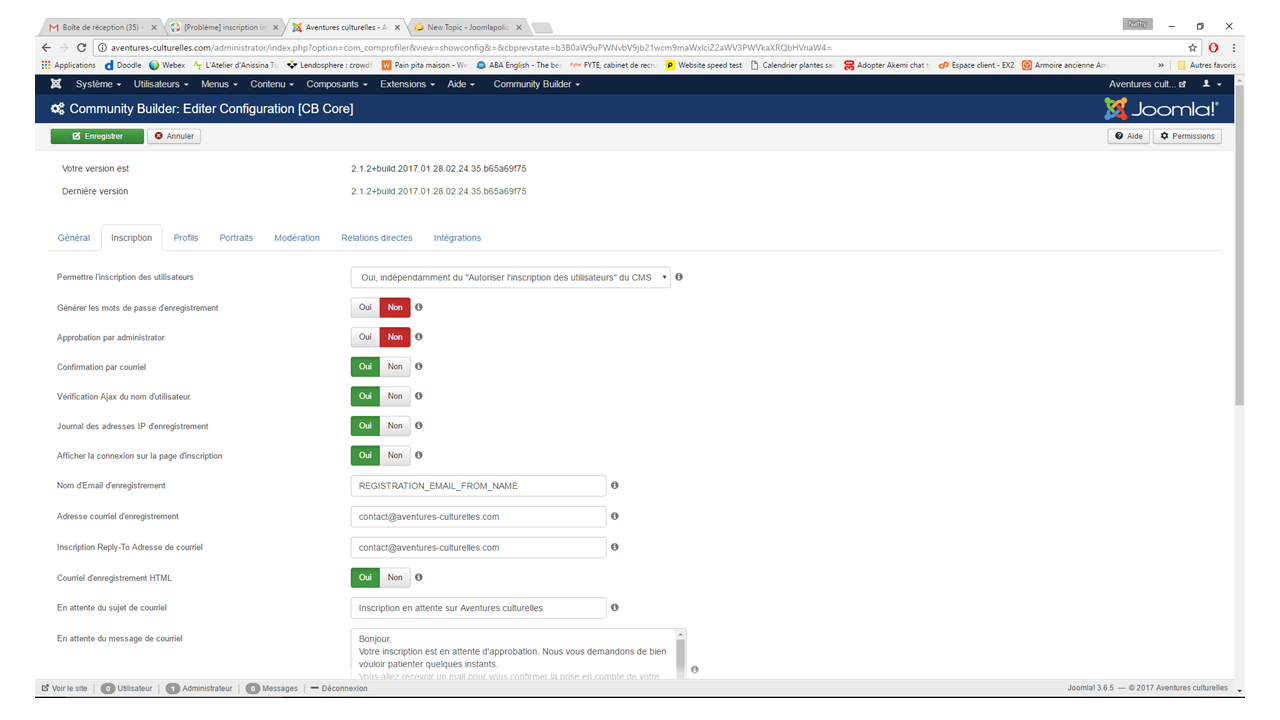
Task: Click info icon for Adresse courriel d'enregistrement
Action: click(615, 516)
